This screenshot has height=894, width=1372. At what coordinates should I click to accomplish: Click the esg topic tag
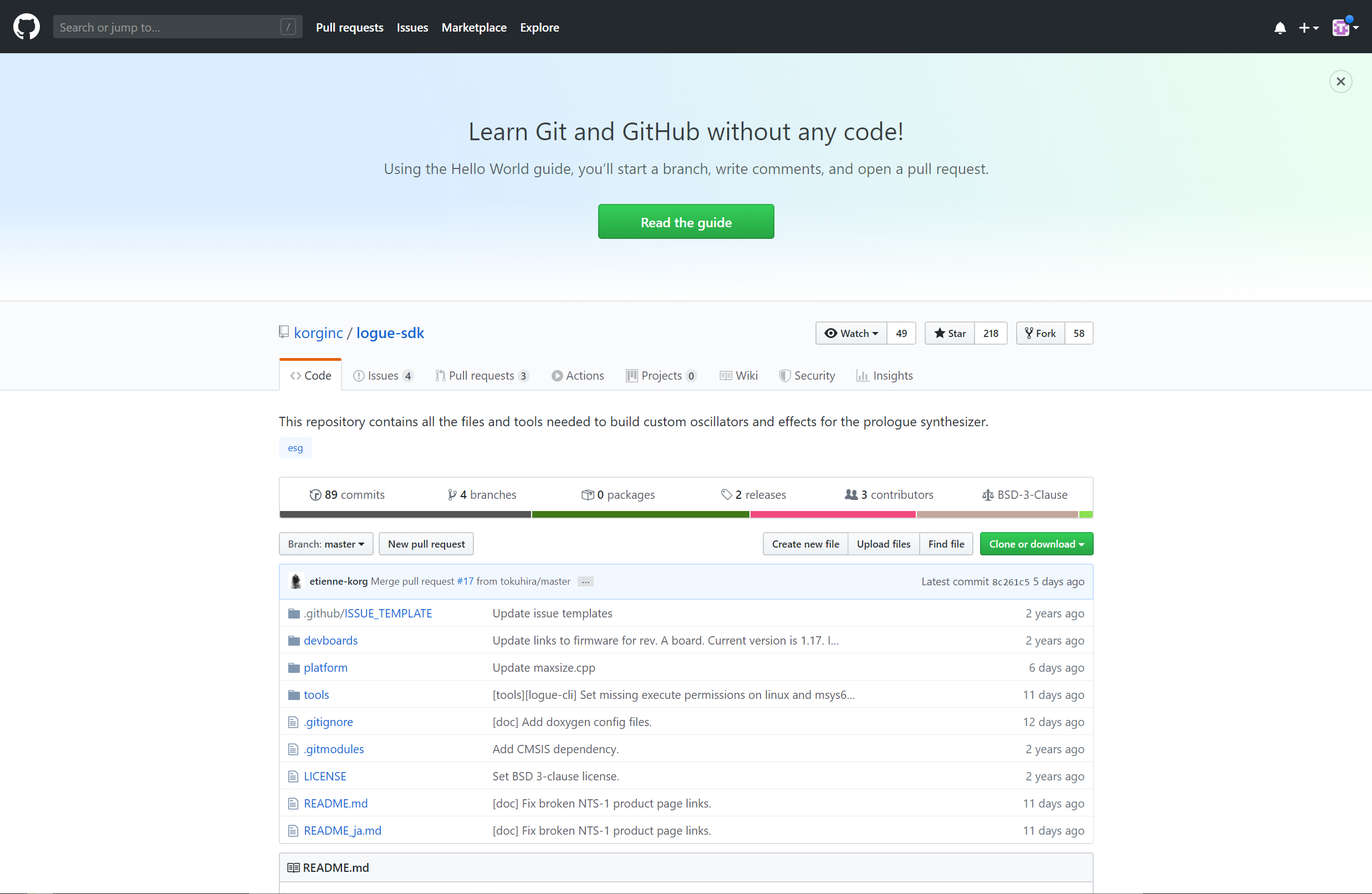pyautogui.click(x=295, y=448)
